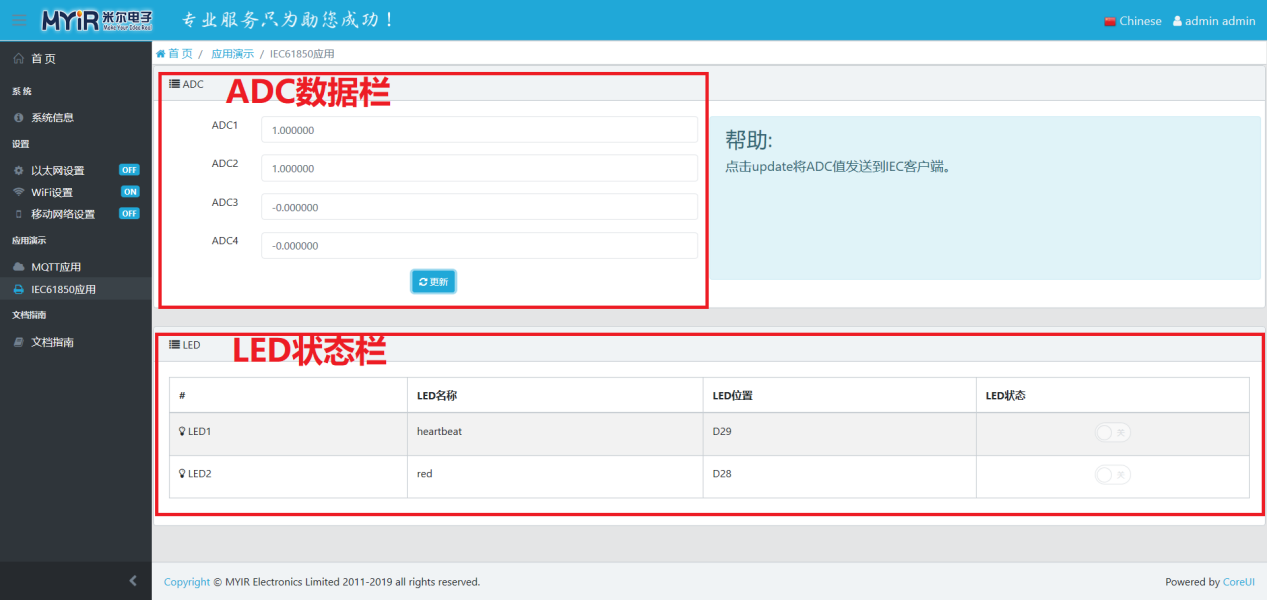The image size is (1267, 600).
Task: Select 系统信息 in the sidebar
Action: 52,117
